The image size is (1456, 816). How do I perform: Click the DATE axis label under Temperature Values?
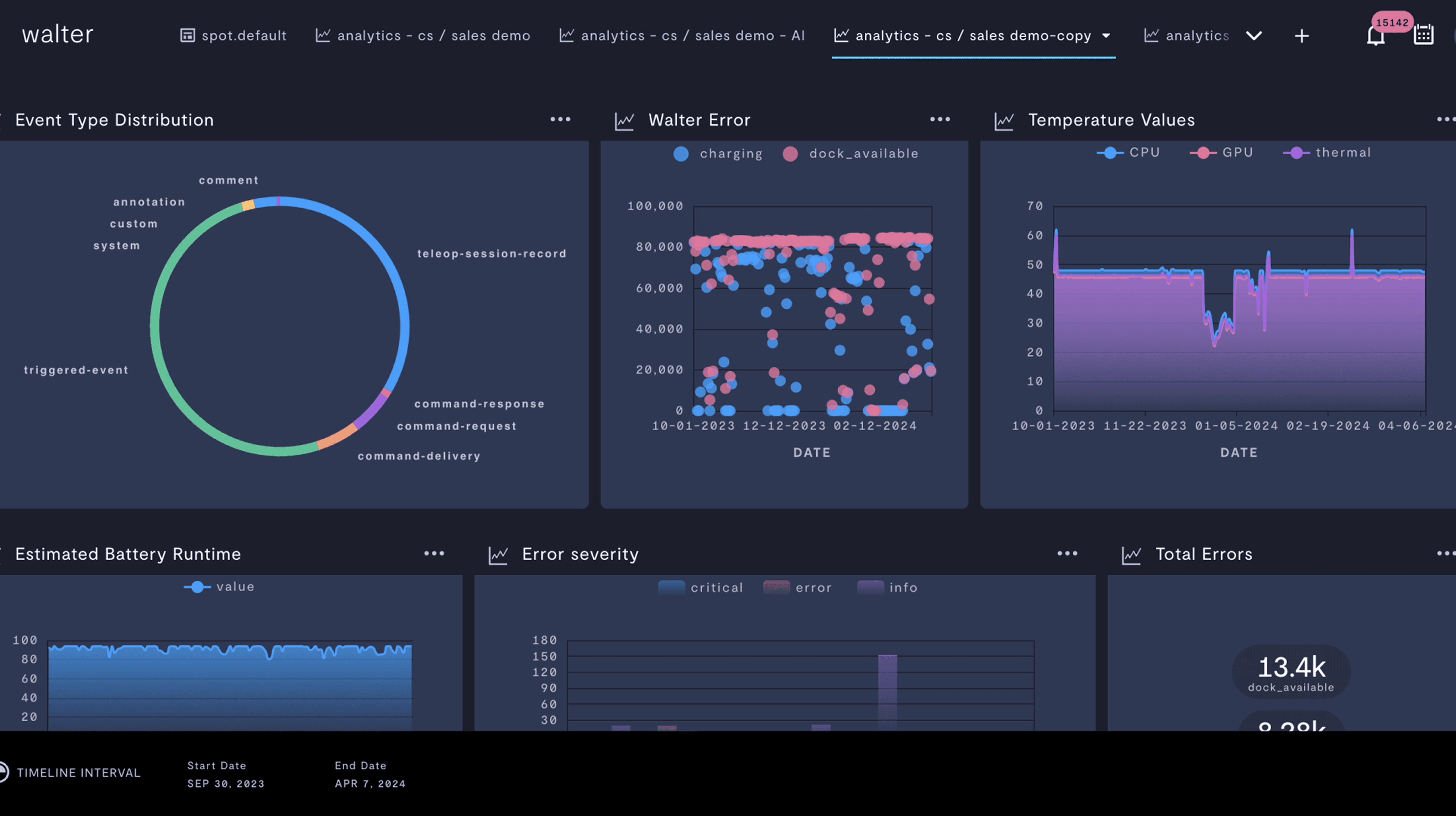point(1239,453)
